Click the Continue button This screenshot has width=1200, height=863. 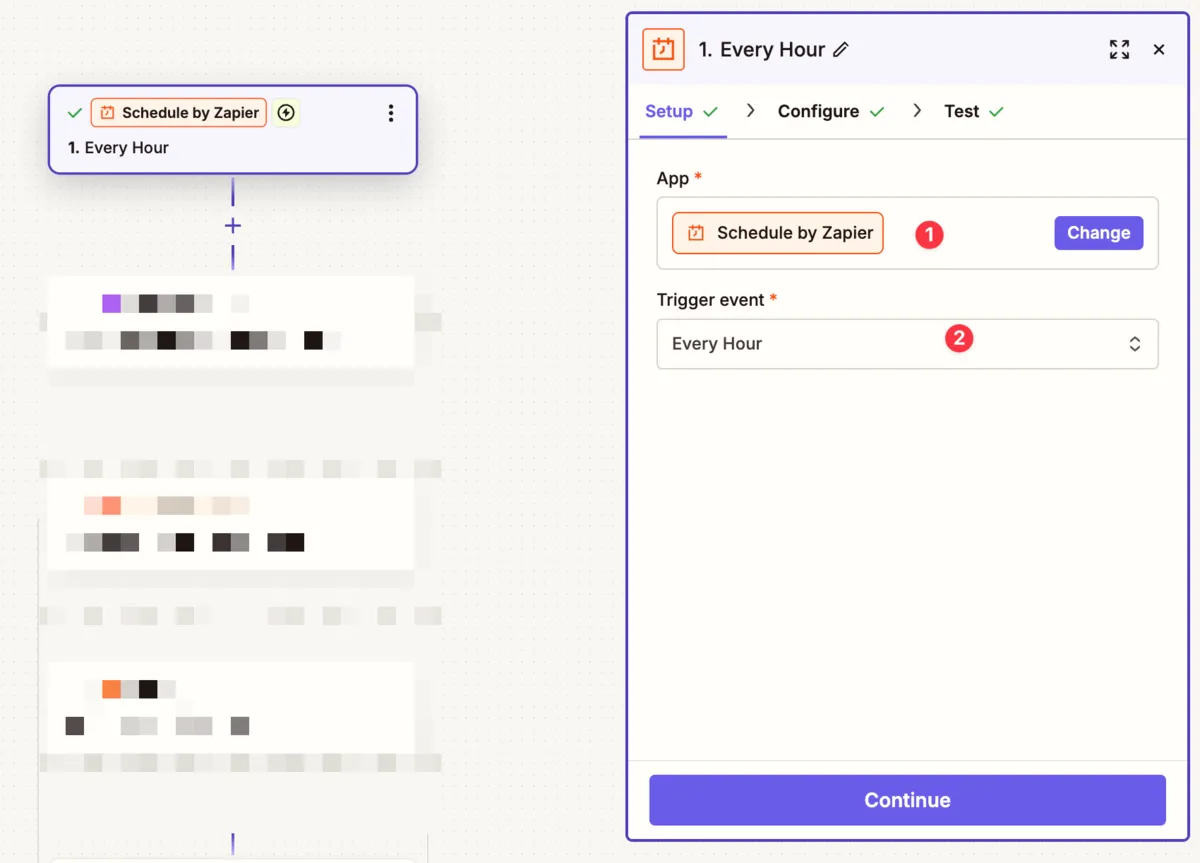click(x=907, y=800)
